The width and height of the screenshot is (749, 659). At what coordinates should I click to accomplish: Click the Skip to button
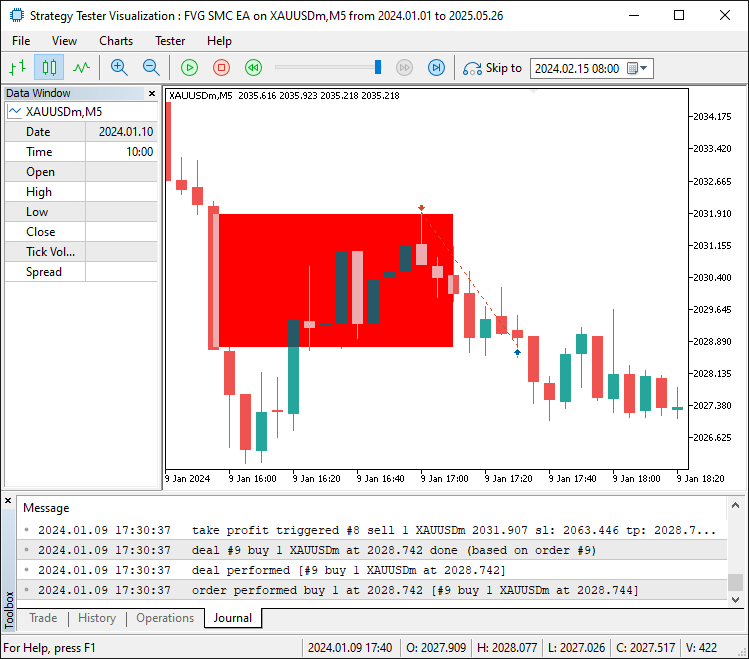493,68
